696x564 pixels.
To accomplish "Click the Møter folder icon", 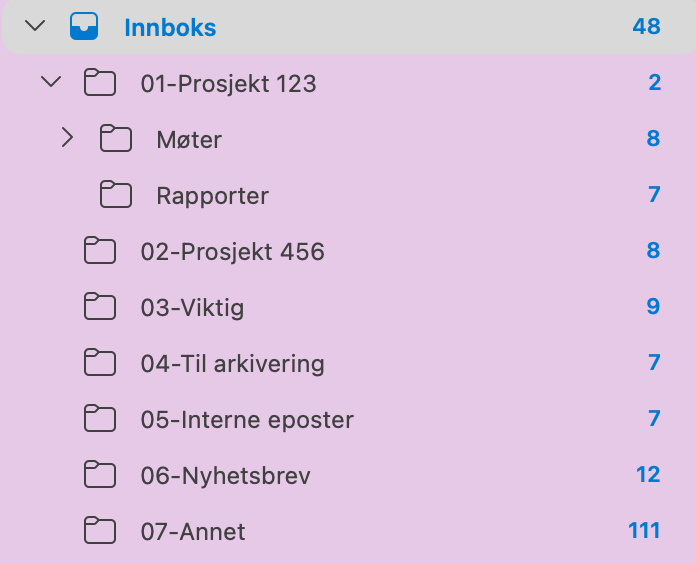I will [116, 139].
